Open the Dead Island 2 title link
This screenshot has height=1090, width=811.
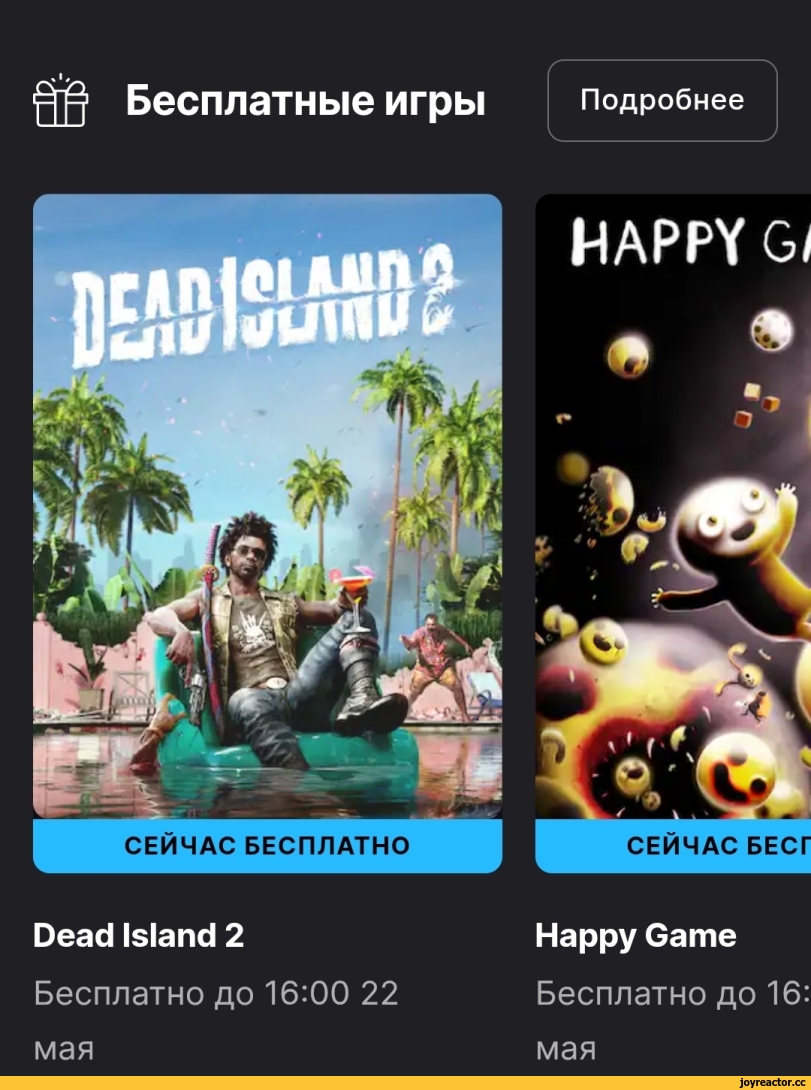click(x=138, y=935)
